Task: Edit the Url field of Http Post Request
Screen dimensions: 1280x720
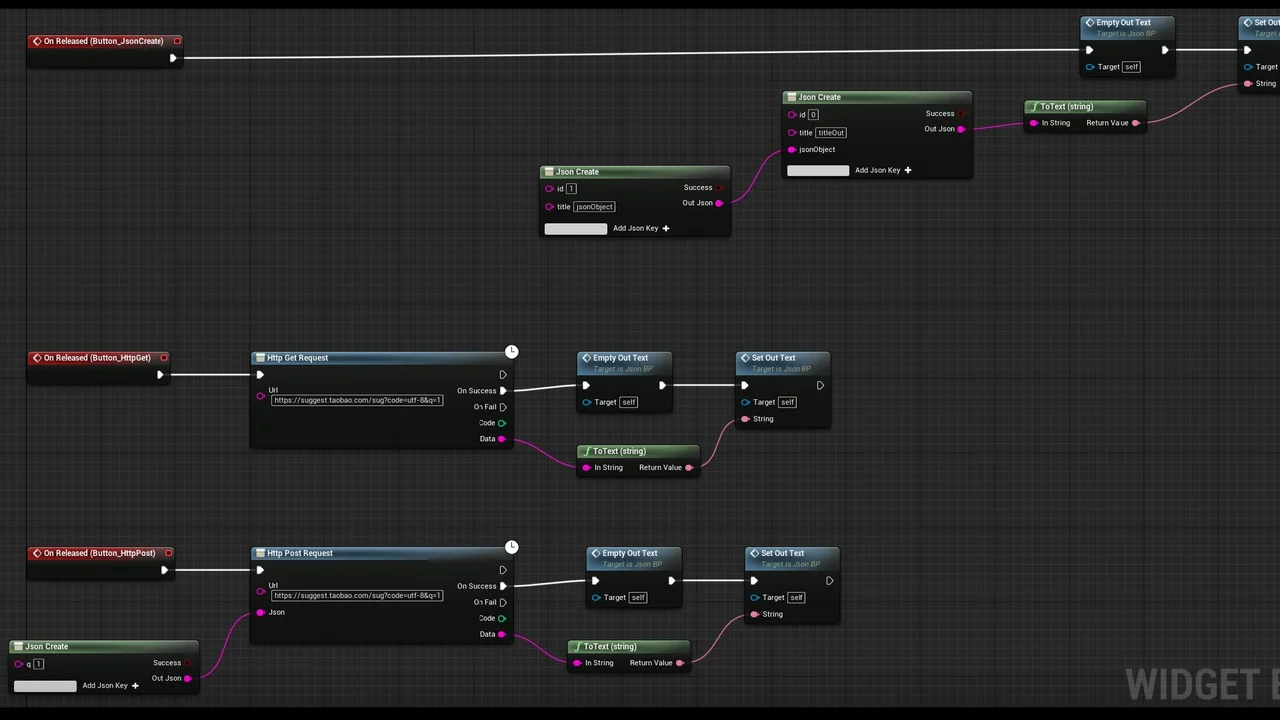Action: tap(357, 595)
